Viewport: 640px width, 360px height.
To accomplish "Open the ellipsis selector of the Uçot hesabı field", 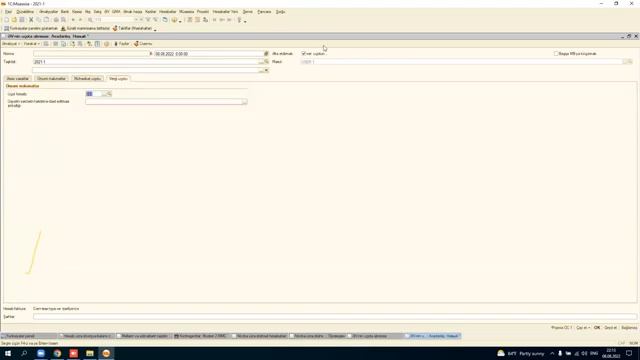I will (104, 94).
